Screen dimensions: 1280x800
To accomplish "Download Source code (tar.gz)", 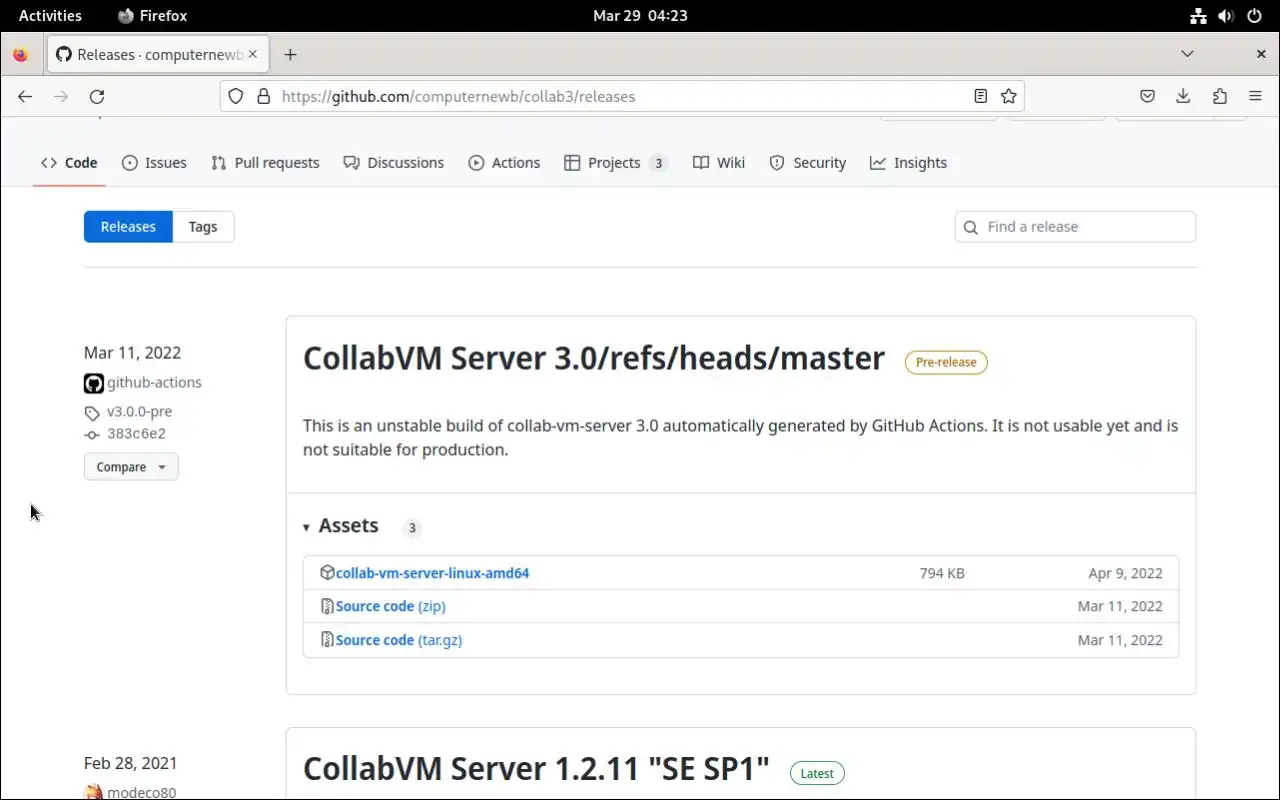I will point(399,640).
